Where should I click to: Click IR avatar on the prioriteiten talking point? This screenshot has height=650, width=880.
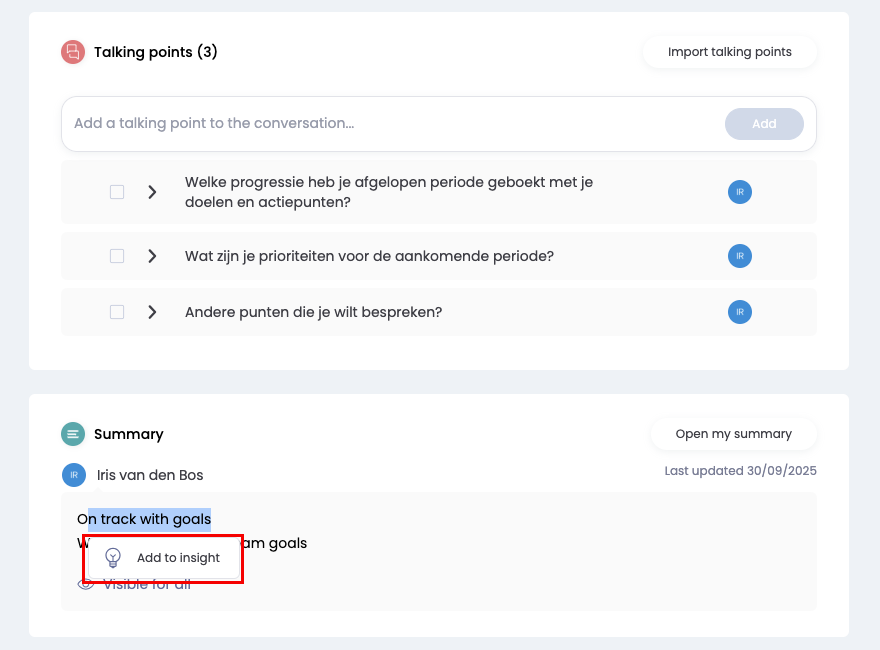click(740, 256)
